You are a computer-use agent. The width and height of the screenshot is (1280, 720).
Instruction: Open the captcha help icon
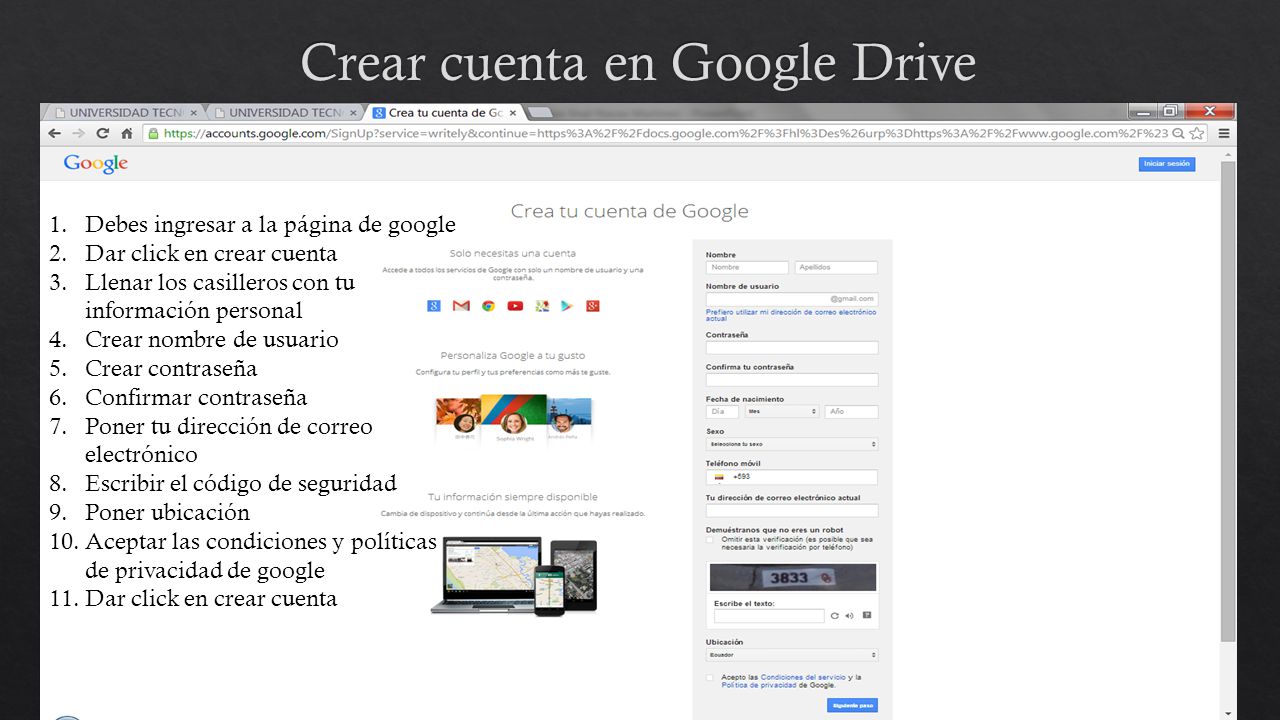click(x=866, y=616)
